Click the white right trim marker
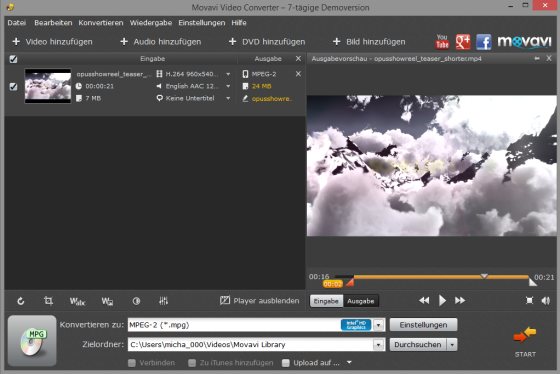 click(x=532, y=282)
